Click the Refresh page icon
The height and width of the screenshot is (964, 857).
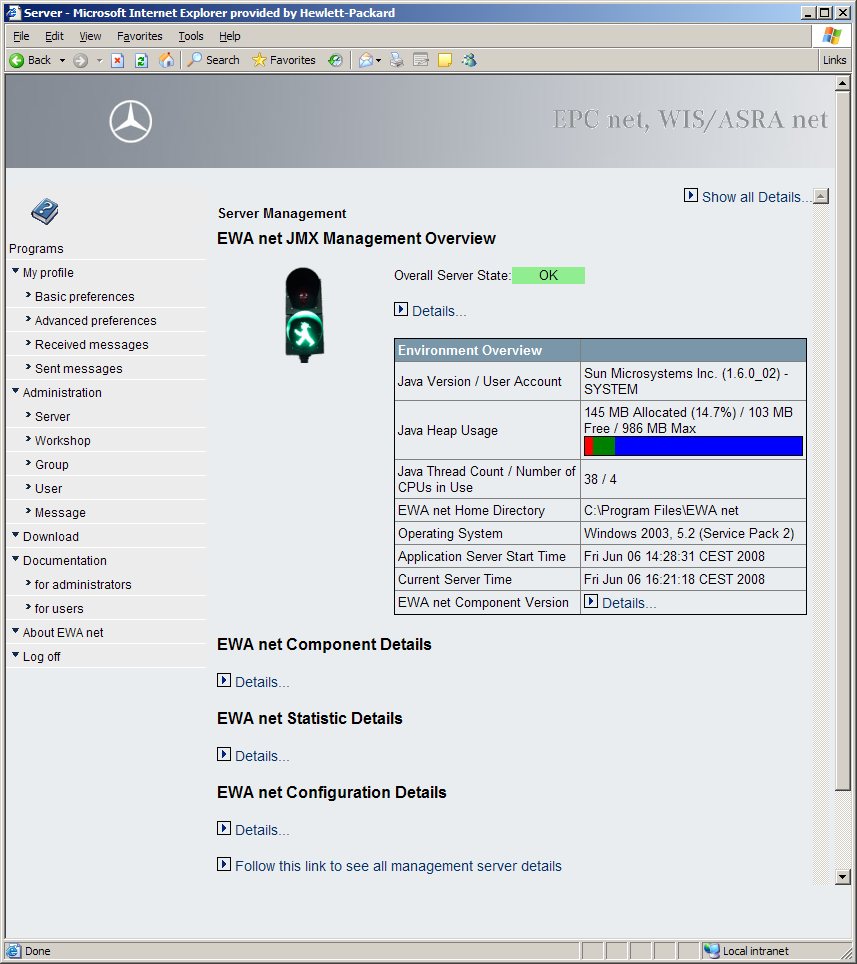click(141, 60)
